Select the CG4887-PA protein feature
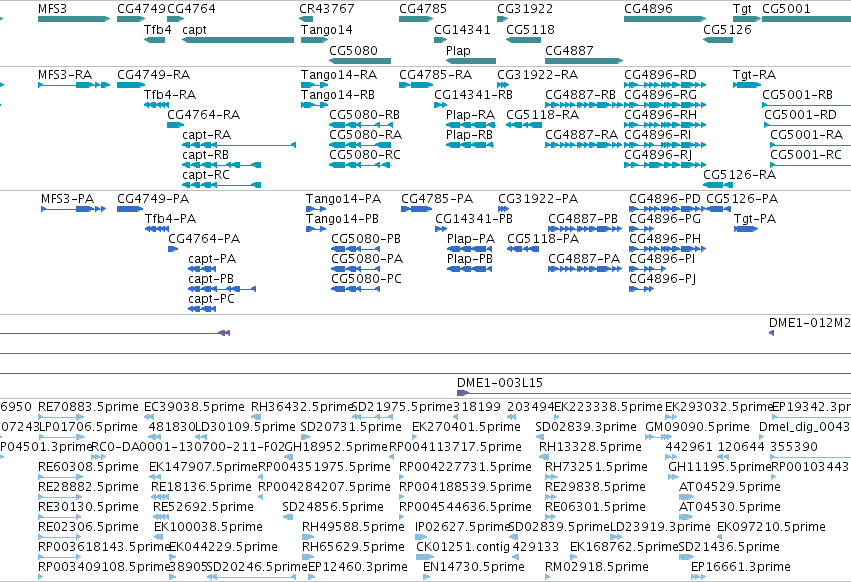The image size is (851, 582). 585,269
